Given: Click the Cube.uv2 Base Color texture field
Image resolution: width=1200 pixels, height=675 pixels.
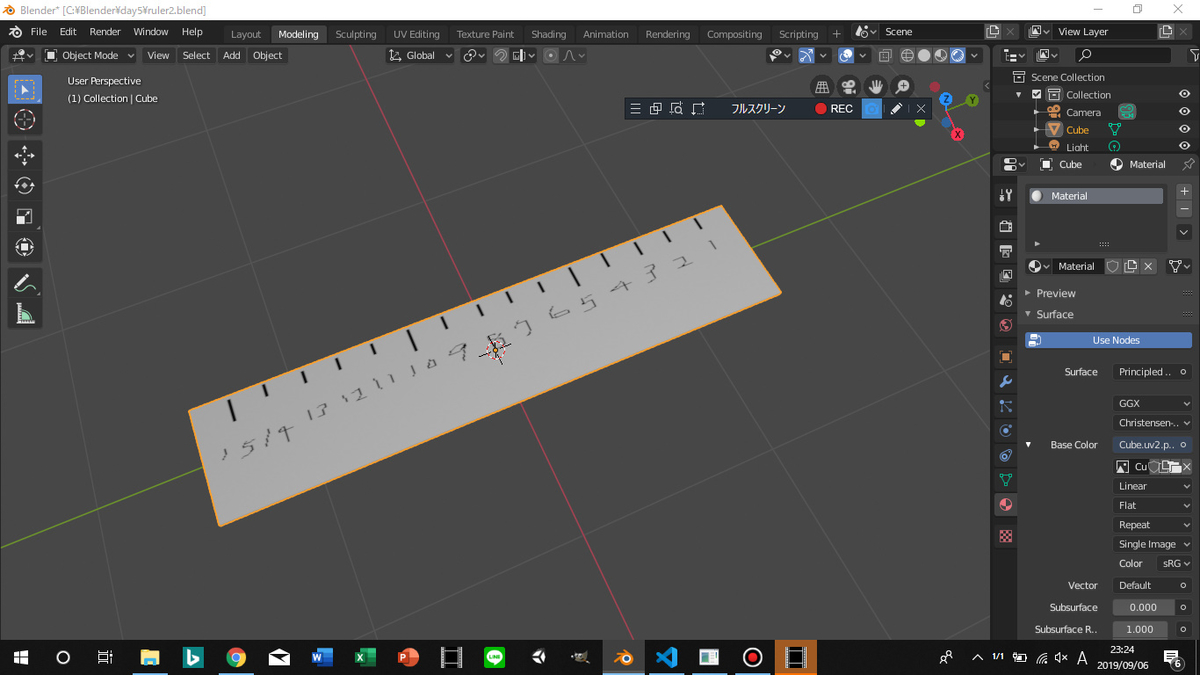Looking at the screenshot, I should point(1152,445).
